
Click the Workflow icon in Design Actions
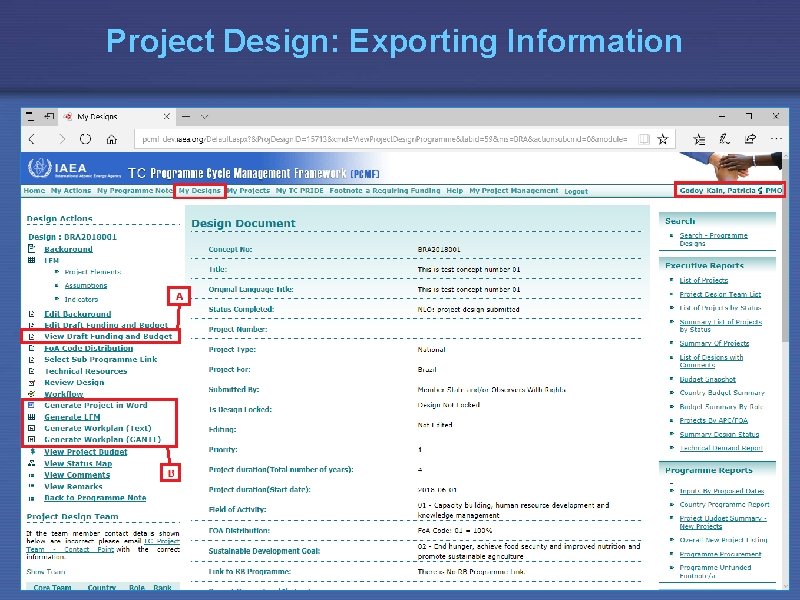coord(29,394)
